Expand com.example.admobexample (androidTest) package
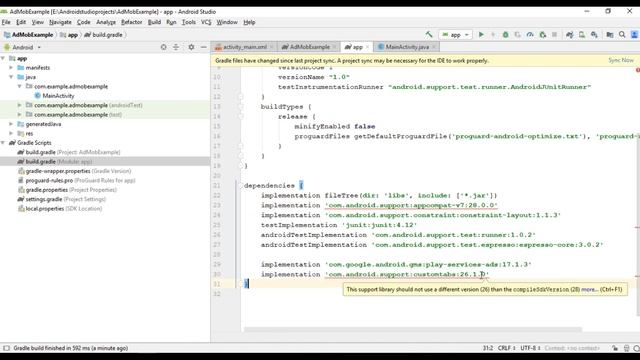640x360 pixels. 20,105
